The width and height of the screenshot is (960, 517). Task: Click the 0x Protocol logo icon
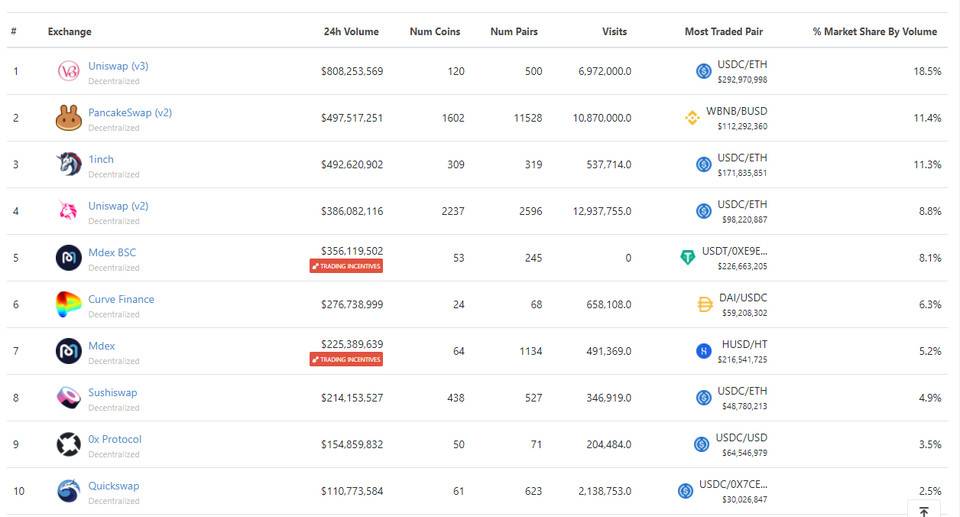coord(68,444)
